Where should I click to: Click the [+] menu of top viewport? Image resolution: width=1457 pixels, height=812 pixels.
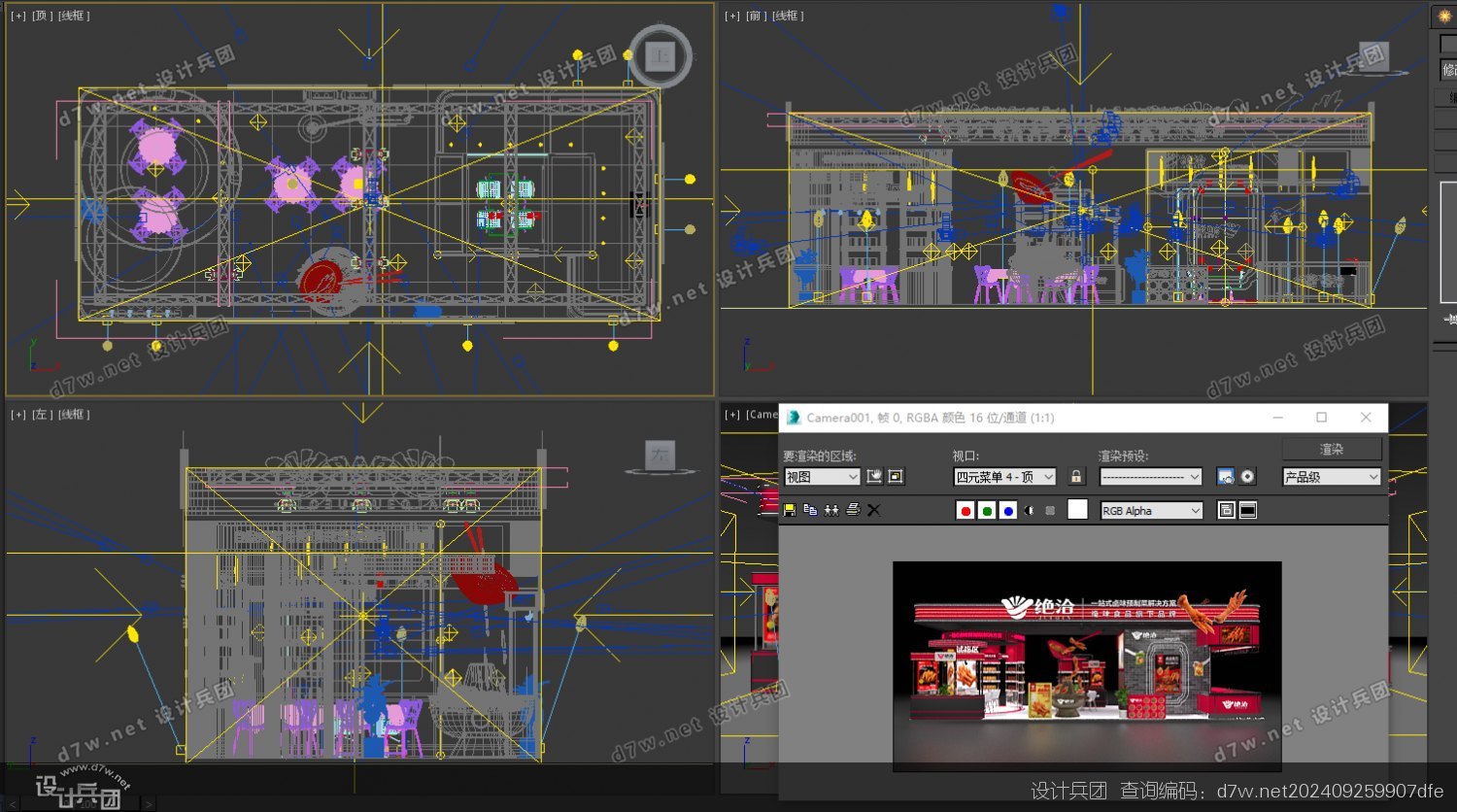pyautogui.click(x=18, y=16)
